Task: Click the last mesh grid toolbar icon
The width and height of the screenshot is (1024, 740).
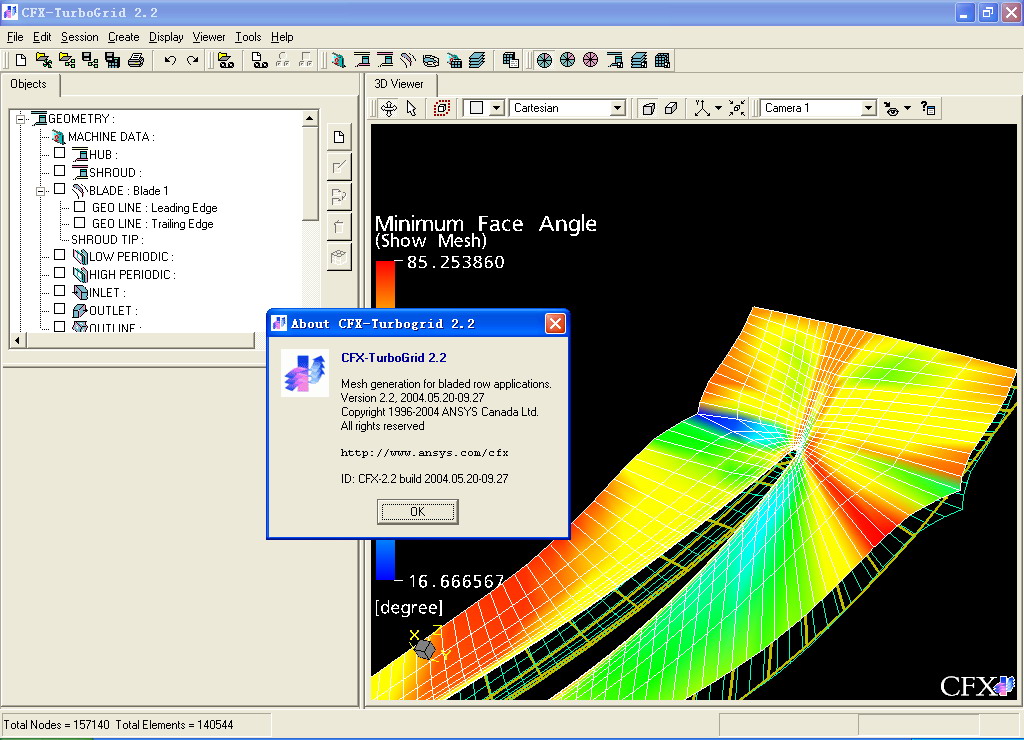Action: click(662, 61)
